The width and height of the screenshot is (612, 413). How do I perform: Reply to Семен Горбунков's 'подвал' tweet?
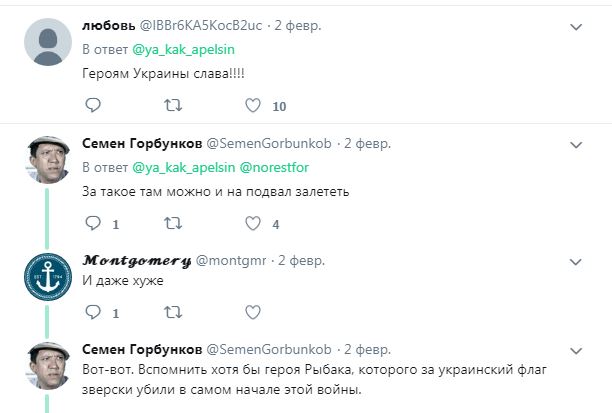point(93,224)
